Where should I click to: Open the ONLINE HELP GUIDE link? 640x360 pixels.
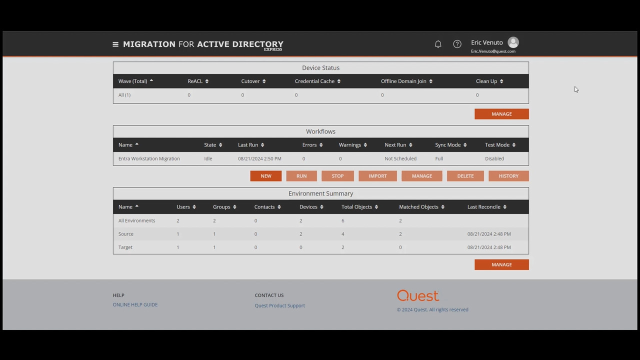(135, 305)
